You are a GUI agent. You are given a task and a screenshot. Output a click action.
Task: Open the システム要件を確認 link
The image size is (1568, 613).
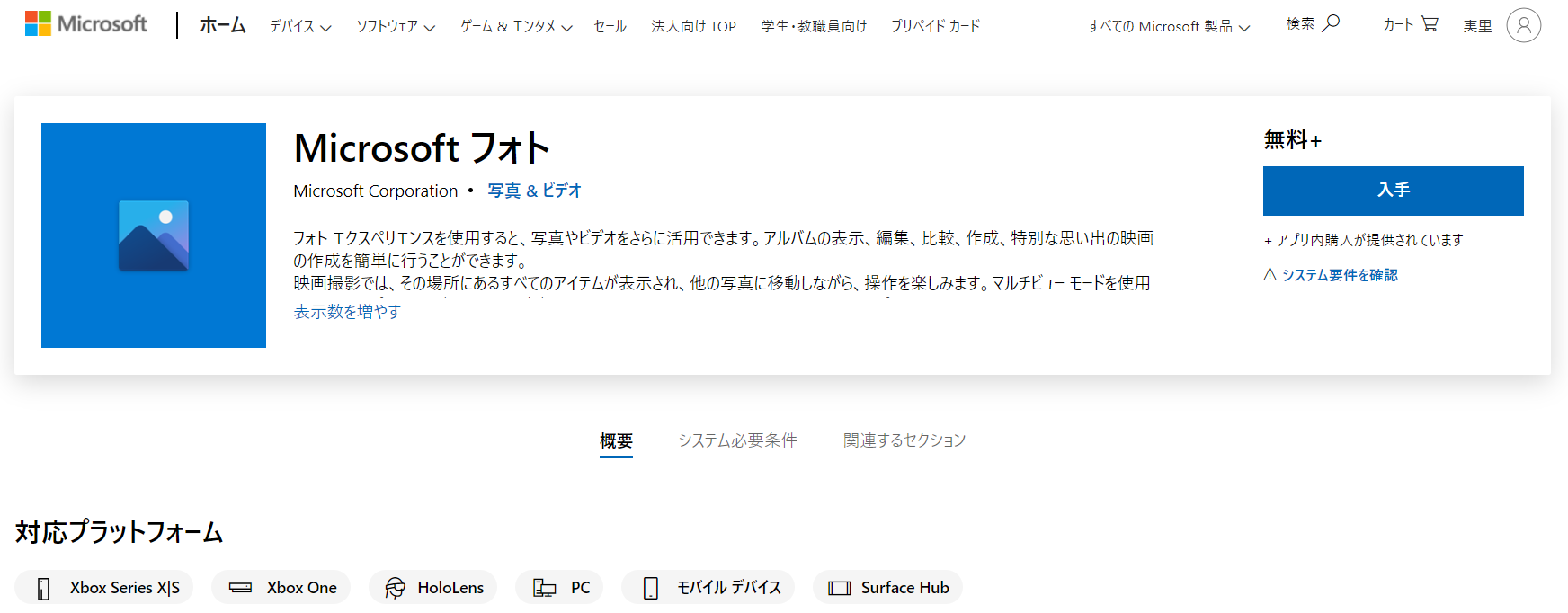click(x=1339, y=275)
